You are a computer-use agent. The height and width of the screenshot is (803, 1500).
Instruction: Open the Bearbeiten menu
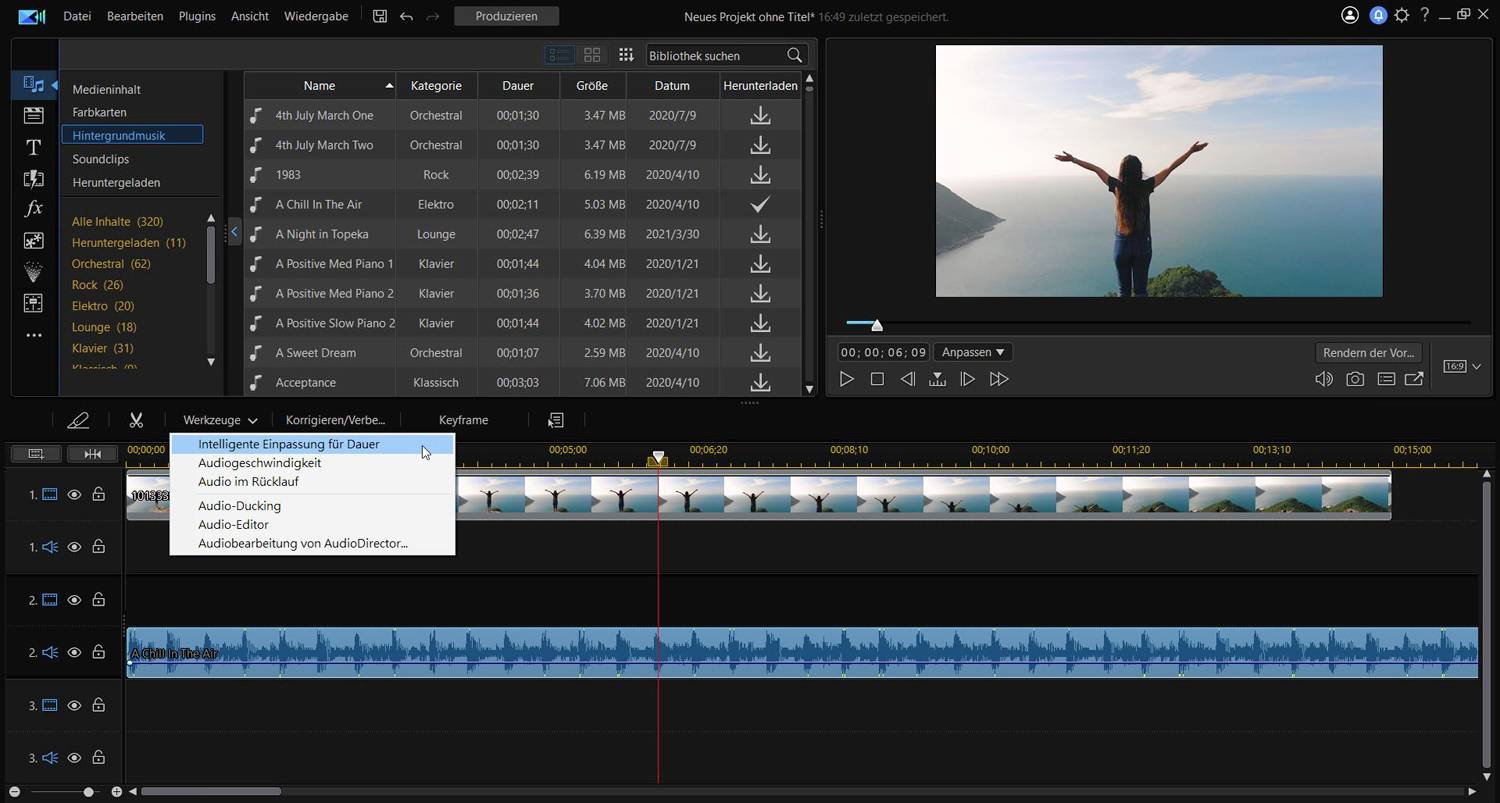135,16
